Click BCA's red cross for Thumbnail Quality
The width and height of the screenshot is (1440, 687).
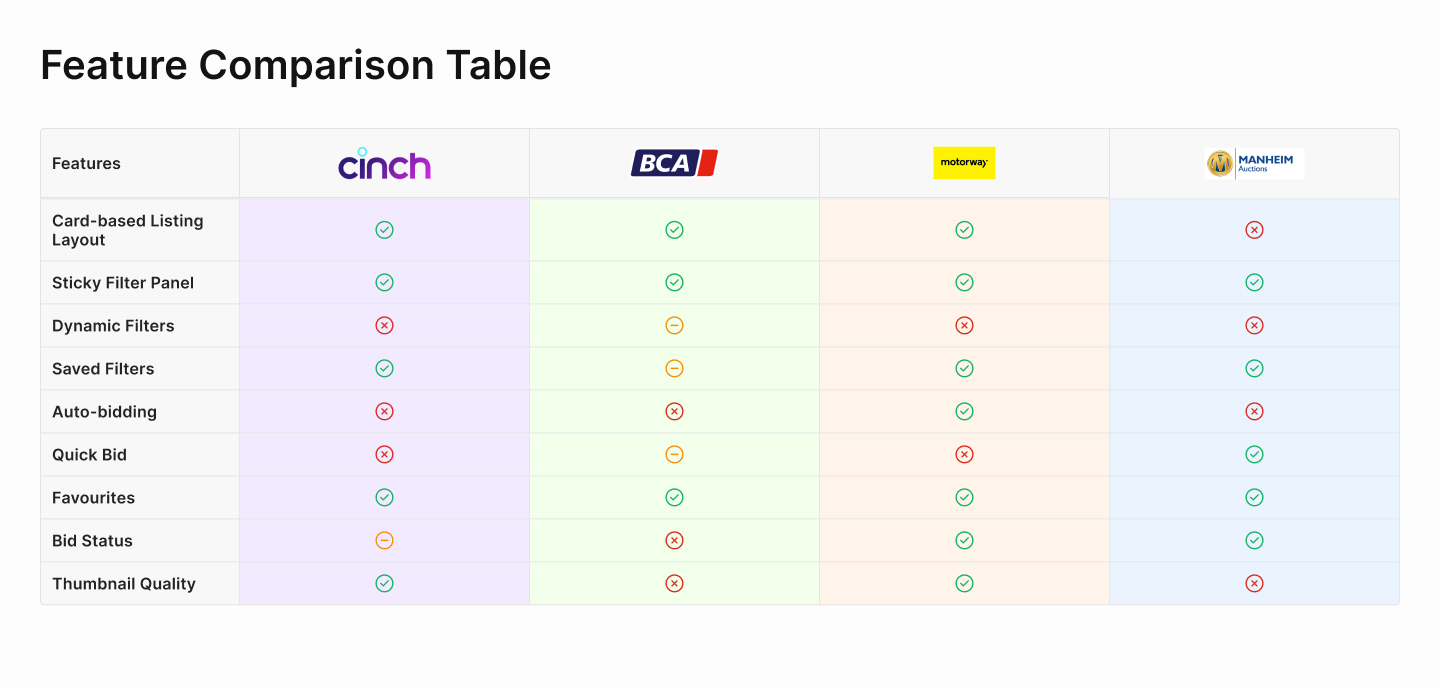tap(674, 584)
